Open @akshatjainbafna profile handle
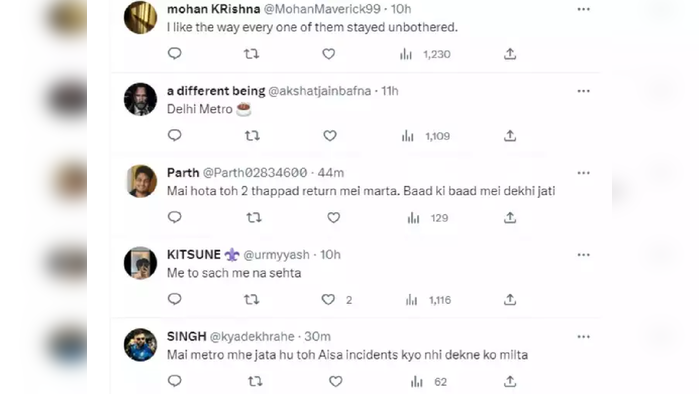Image resolution: width=699 pixels, height=394 pixels. pyautogui.click(x=320, y=91)
